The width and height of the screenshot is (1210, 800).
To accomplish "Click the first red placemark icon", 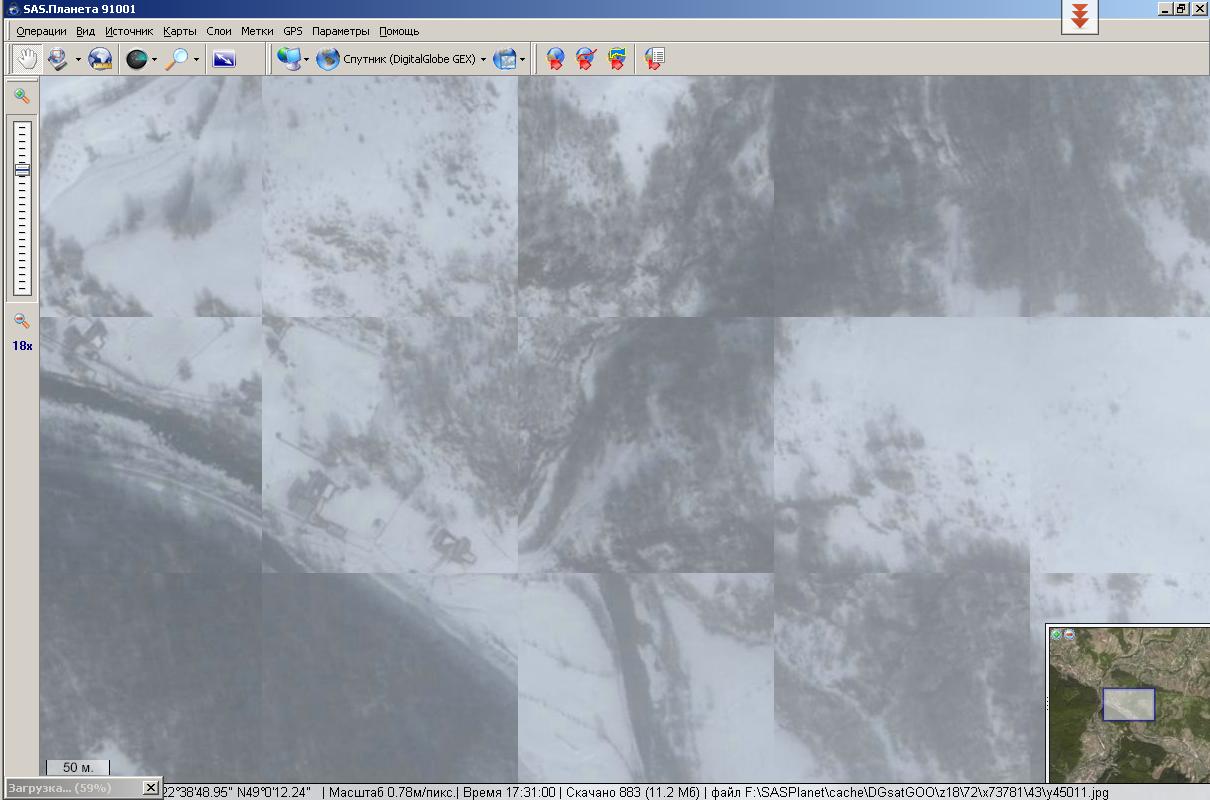I will [555, 59].
